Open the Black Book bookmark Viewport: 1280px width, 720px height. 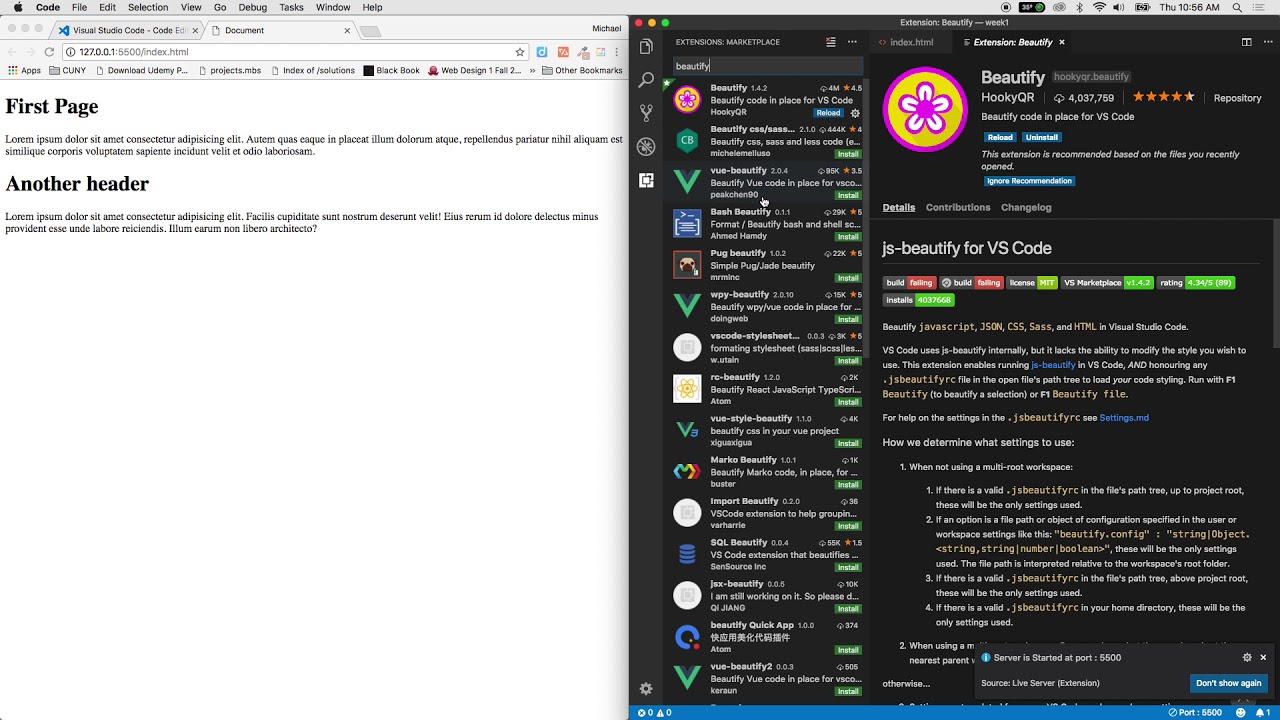(x=391, y=71)
